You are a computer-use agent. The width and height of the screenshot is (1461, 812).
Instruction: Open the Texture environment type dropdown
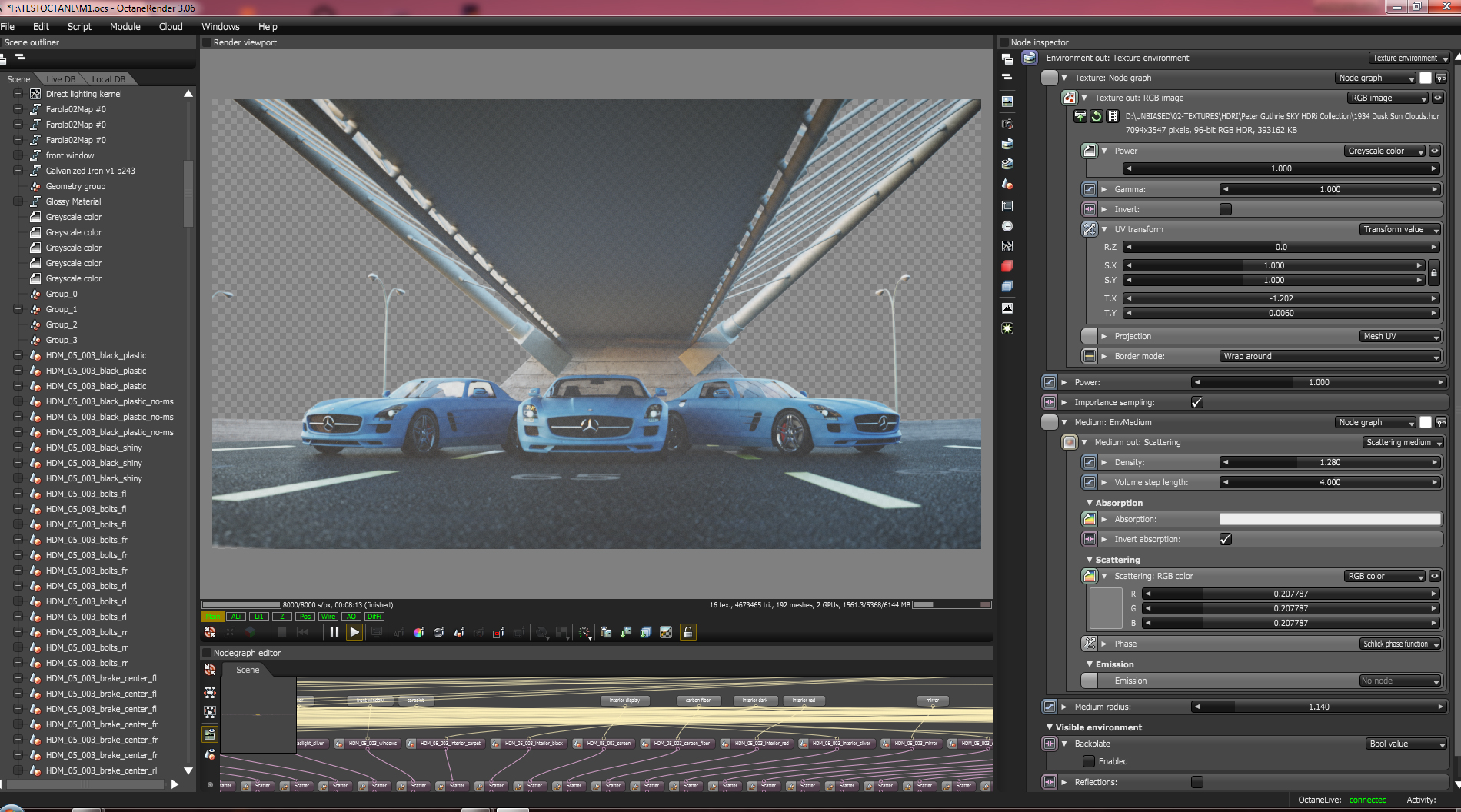1409,58
